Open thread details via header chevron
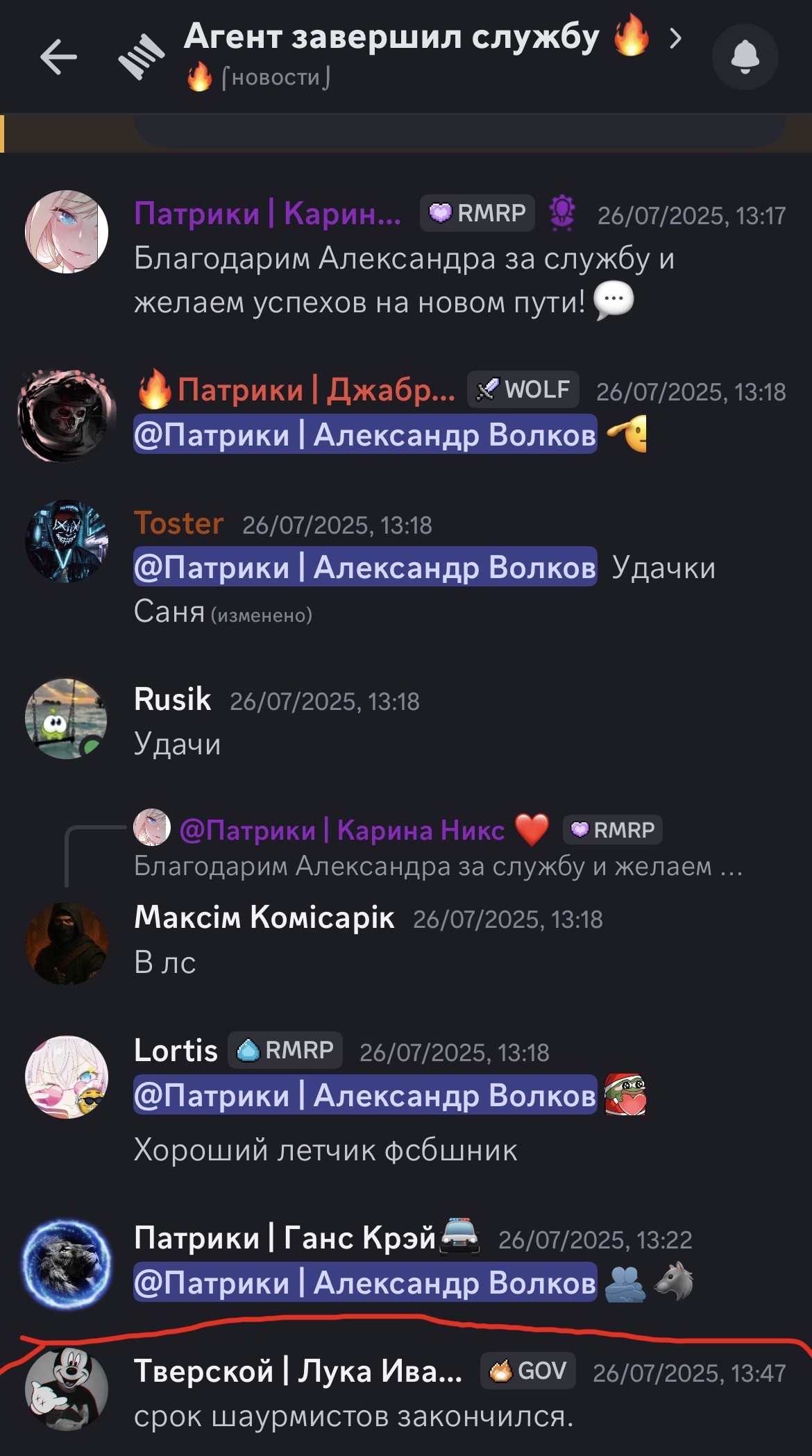 click(675, 38)
